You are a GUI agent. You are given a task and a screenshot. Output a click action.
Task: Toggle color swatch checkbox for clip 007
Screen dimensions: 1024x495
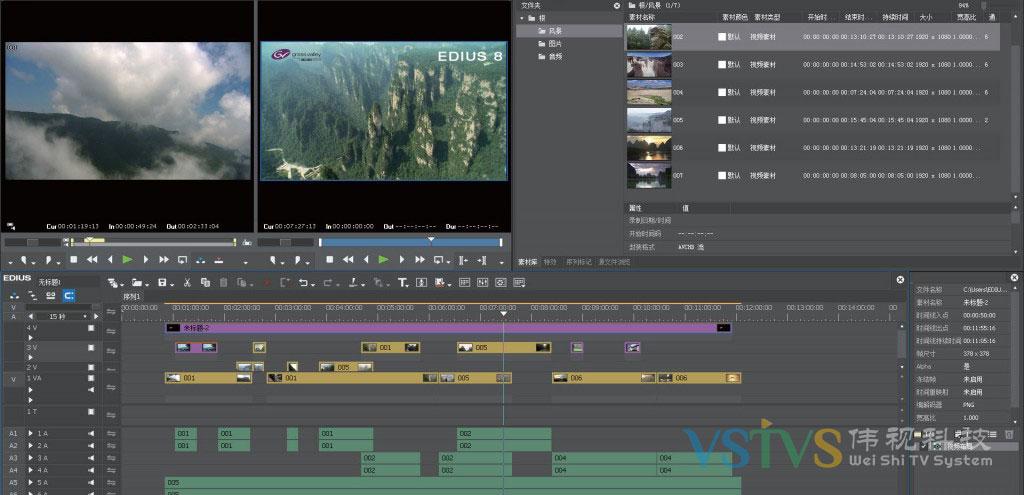(x=722, y=176)
